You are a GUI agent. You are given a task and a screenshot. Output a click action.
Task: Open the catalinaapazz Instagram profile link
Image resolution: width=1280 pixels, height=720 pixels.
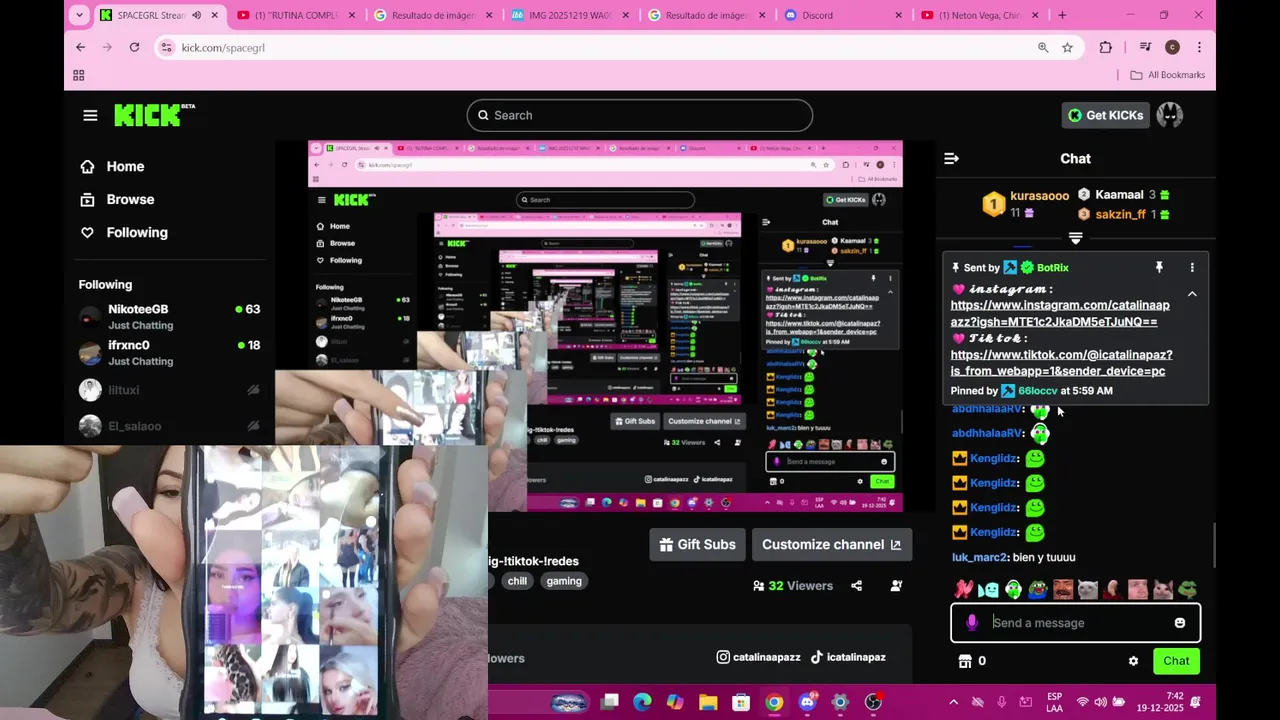tap(758, 657)
